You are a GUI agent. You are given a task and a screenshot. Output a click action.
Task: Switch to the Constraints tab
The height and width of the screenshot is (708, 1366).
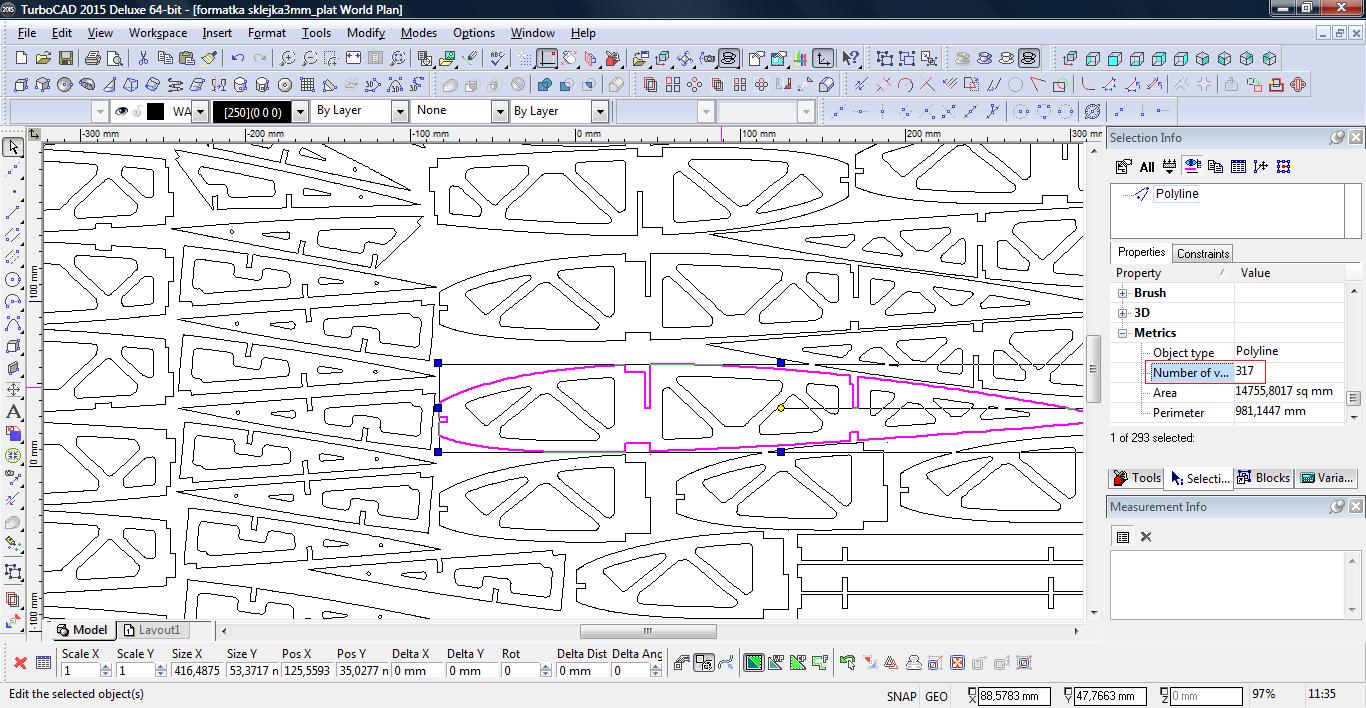tap(1202, 253)
